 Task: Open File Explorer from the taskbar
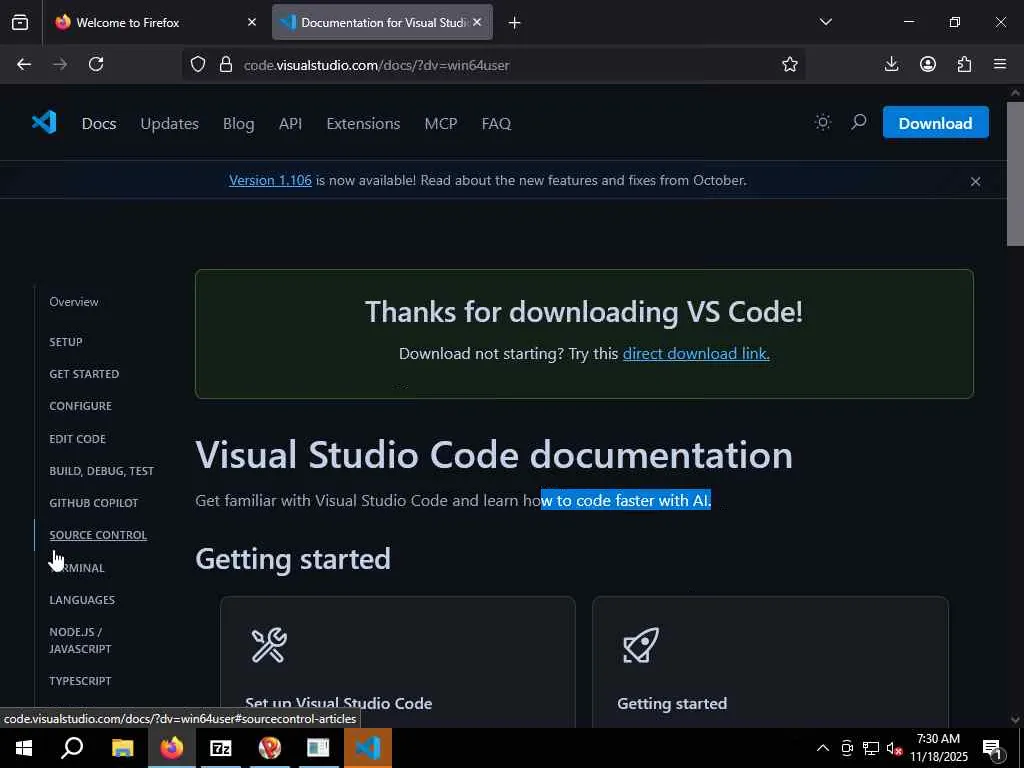pos(122,748)
